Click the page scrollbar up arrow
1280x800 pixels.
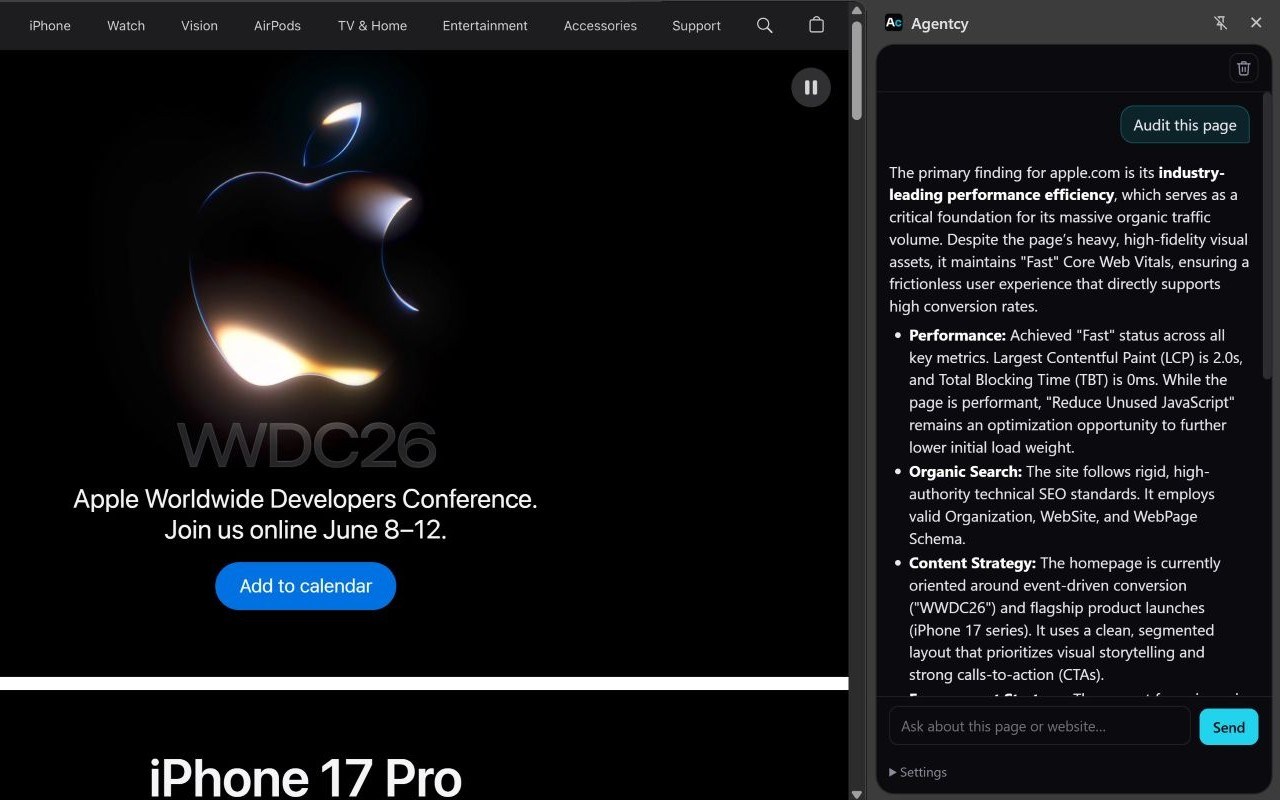[x=857, y=9]
